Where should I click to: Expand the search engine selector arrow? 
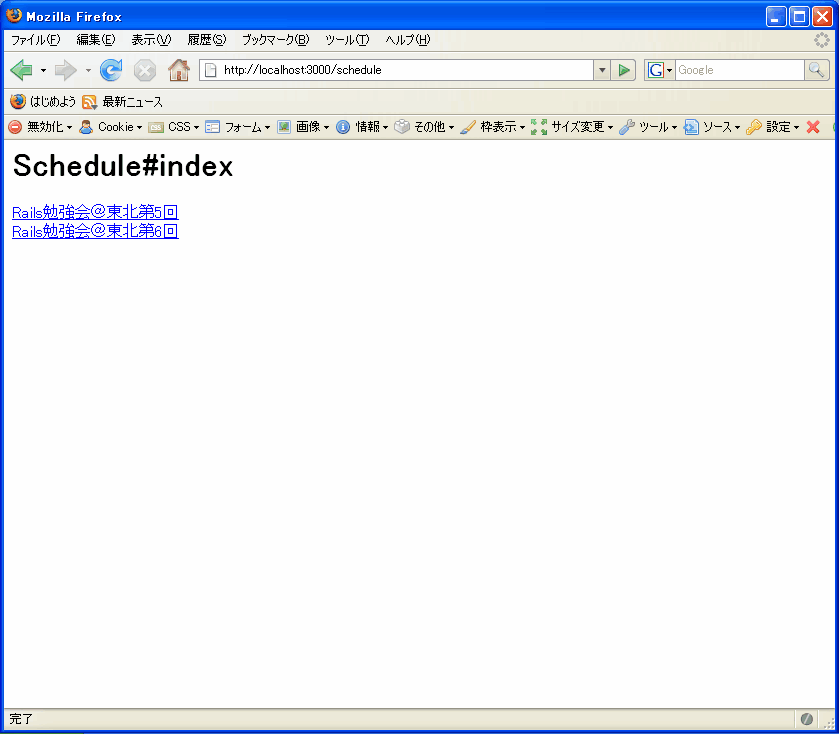point(669,70)
